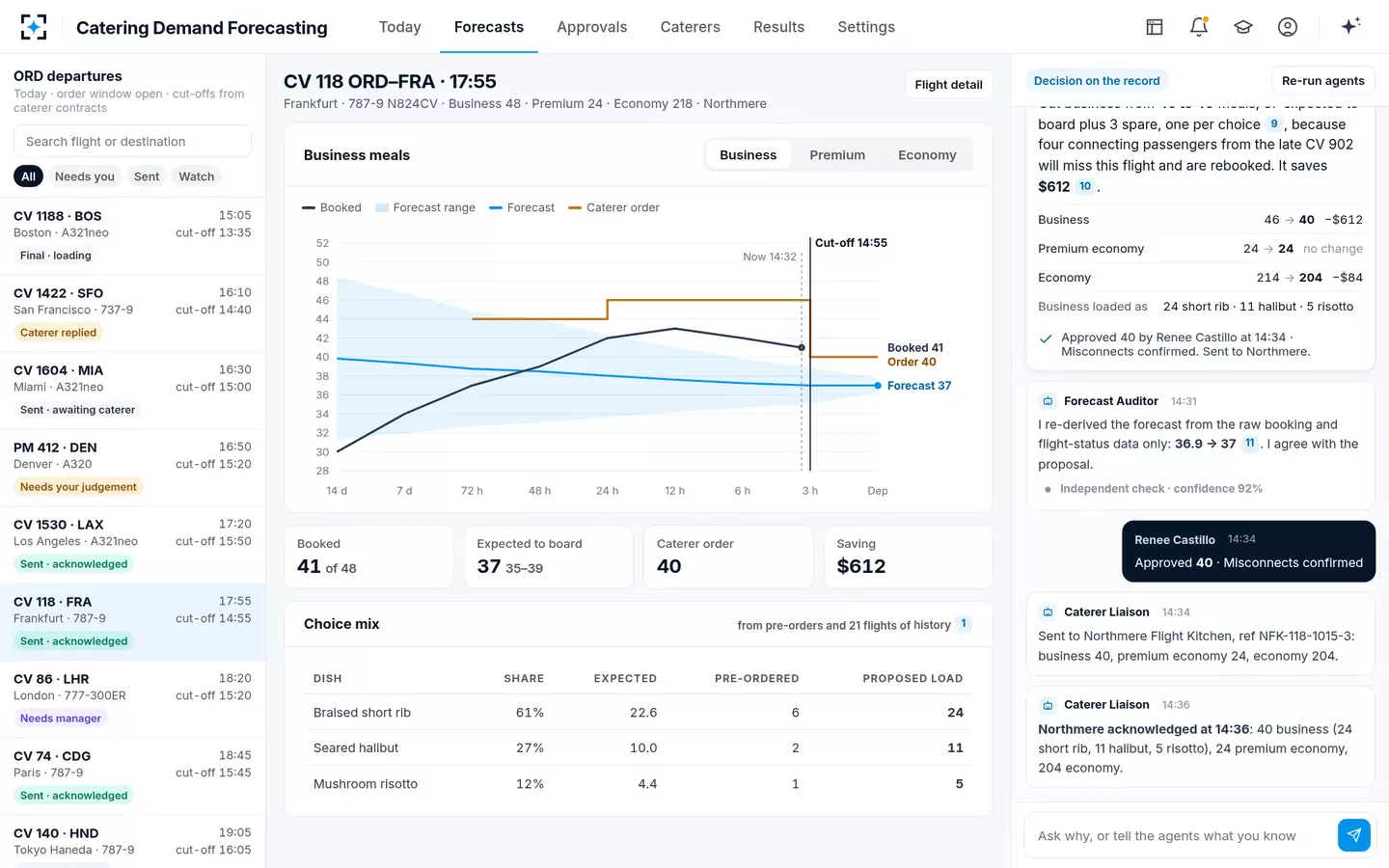This screenshot has height=868, width=1389.
Task: Open the Caterers tab
Action: 691,27
